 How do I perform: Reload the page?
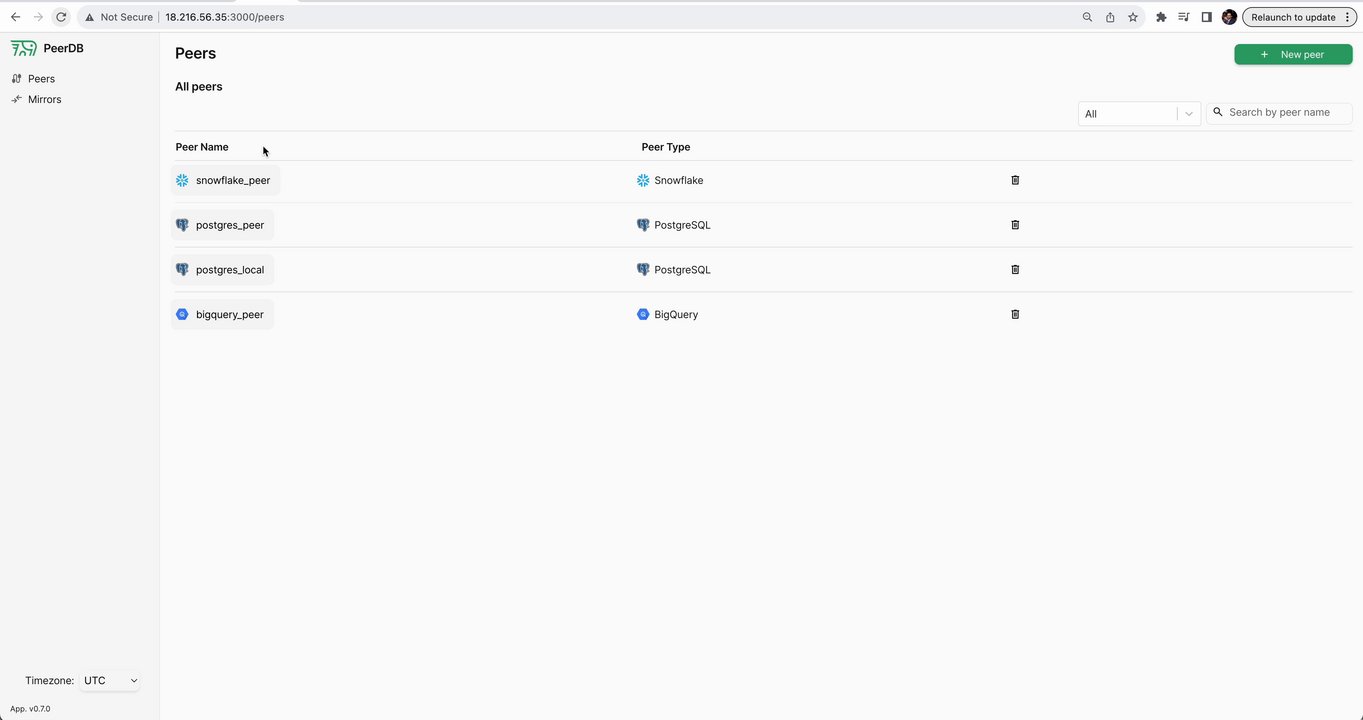click(x=61, y=17)
